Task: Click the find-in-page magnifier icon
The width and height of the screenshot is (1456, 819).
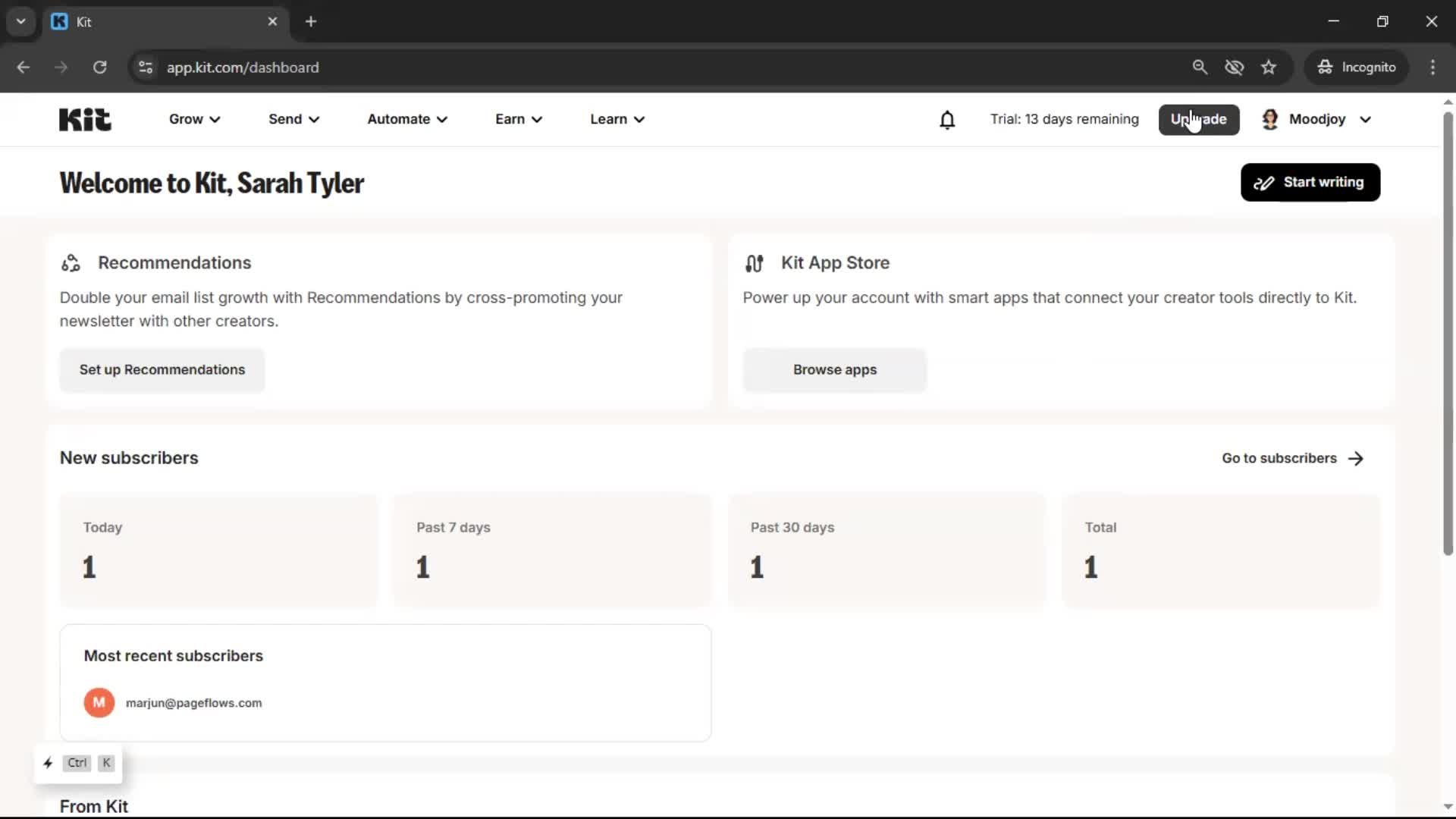Action: coord(1200,67)
